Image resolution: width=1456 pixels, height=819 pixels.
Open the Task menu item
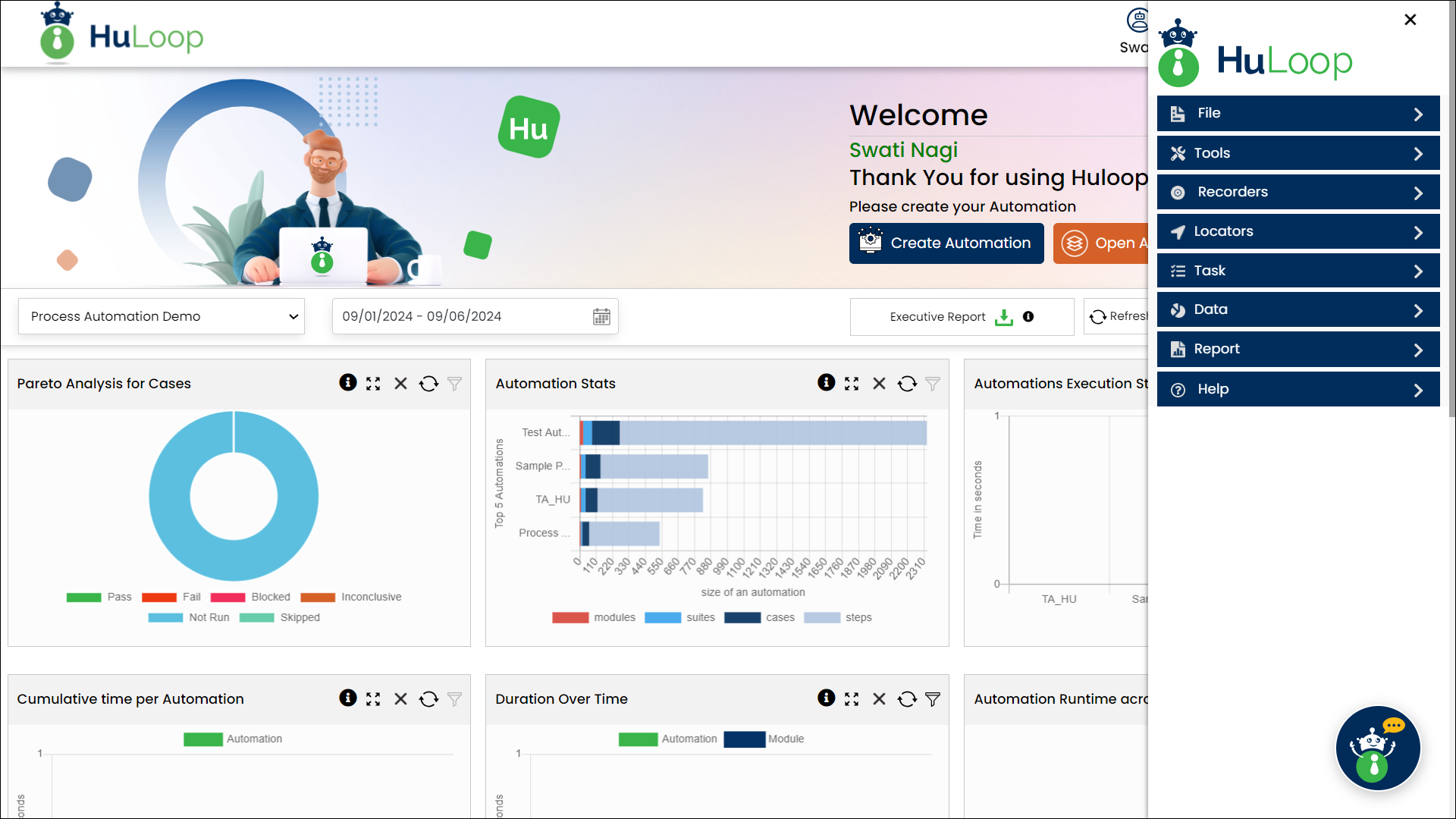point(1298,271)
